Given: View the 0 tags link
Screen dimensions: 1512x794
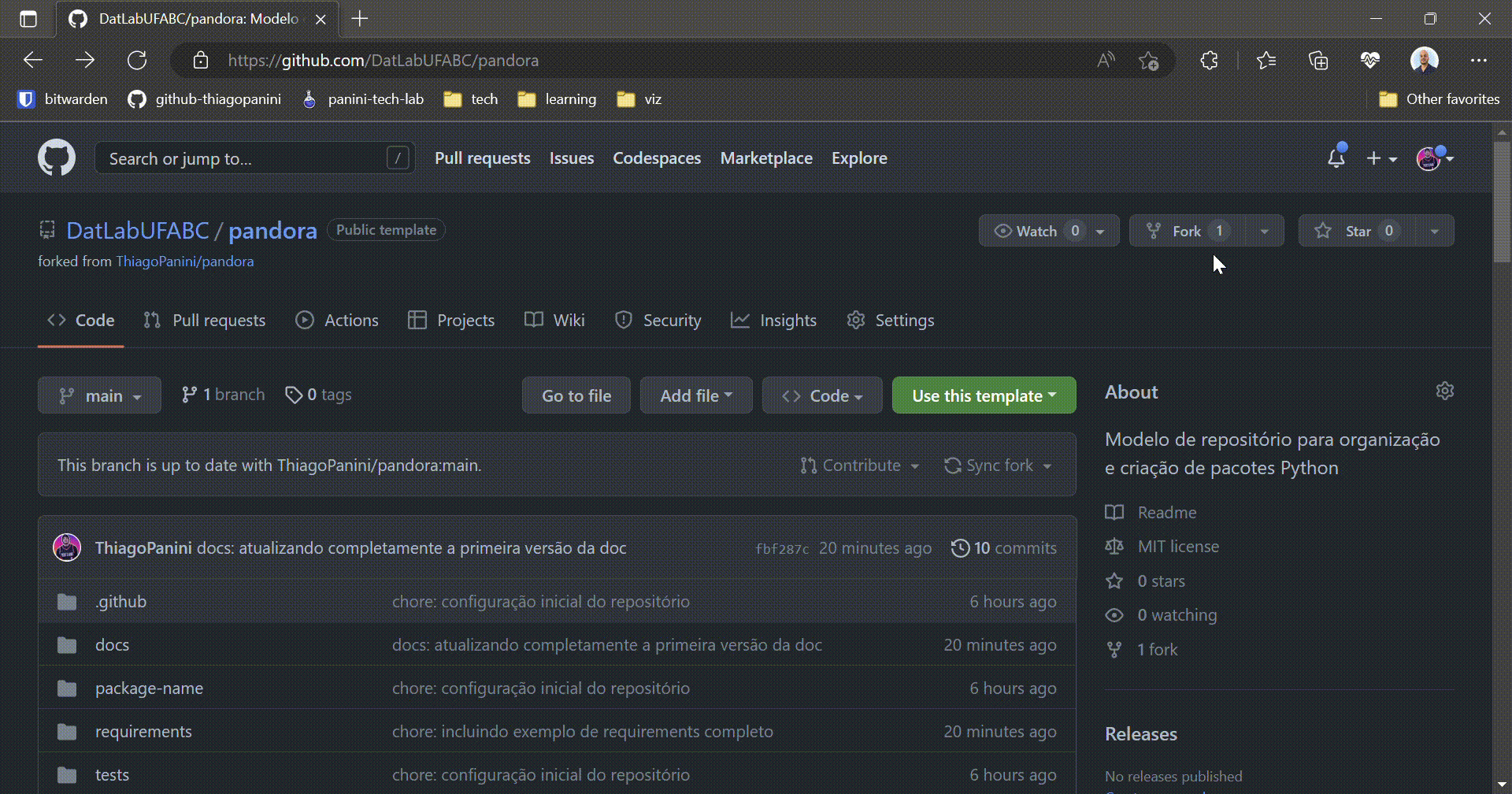Looking at the screenshot, I should pyautogui.click(x=319, y=395).
